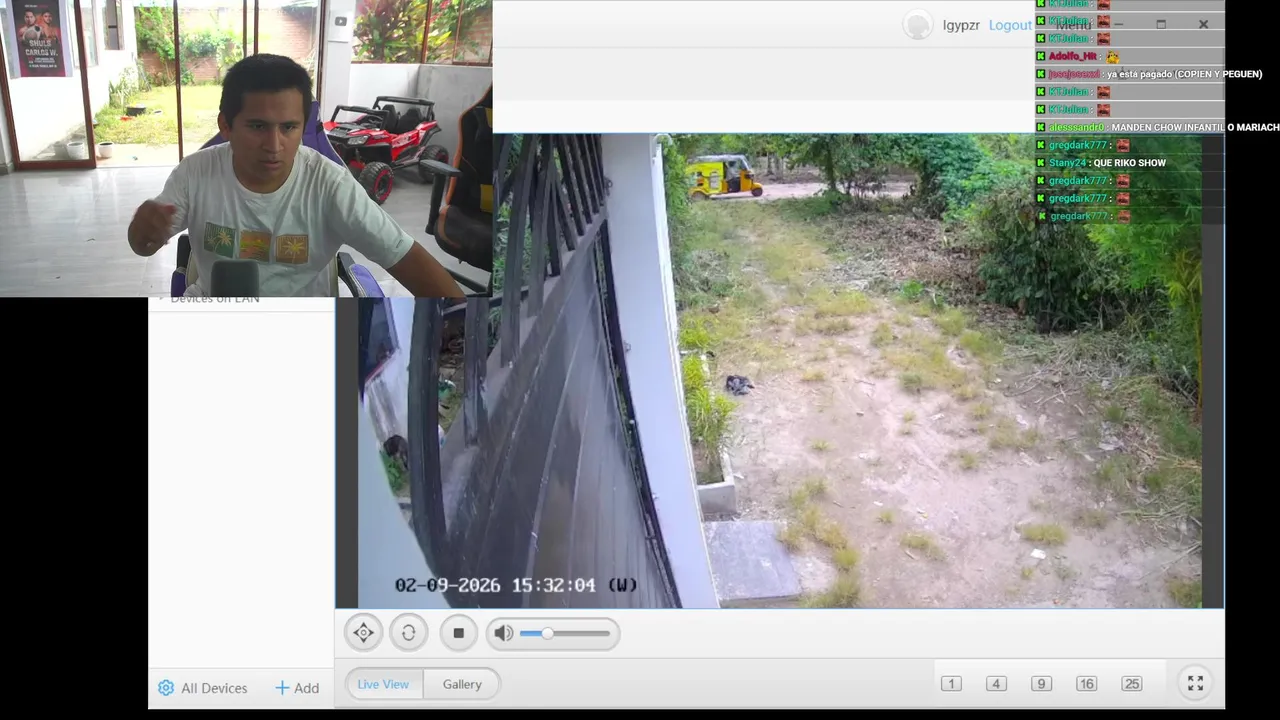Click the Adolfo_HR chat username

[x=1073, y=56]
